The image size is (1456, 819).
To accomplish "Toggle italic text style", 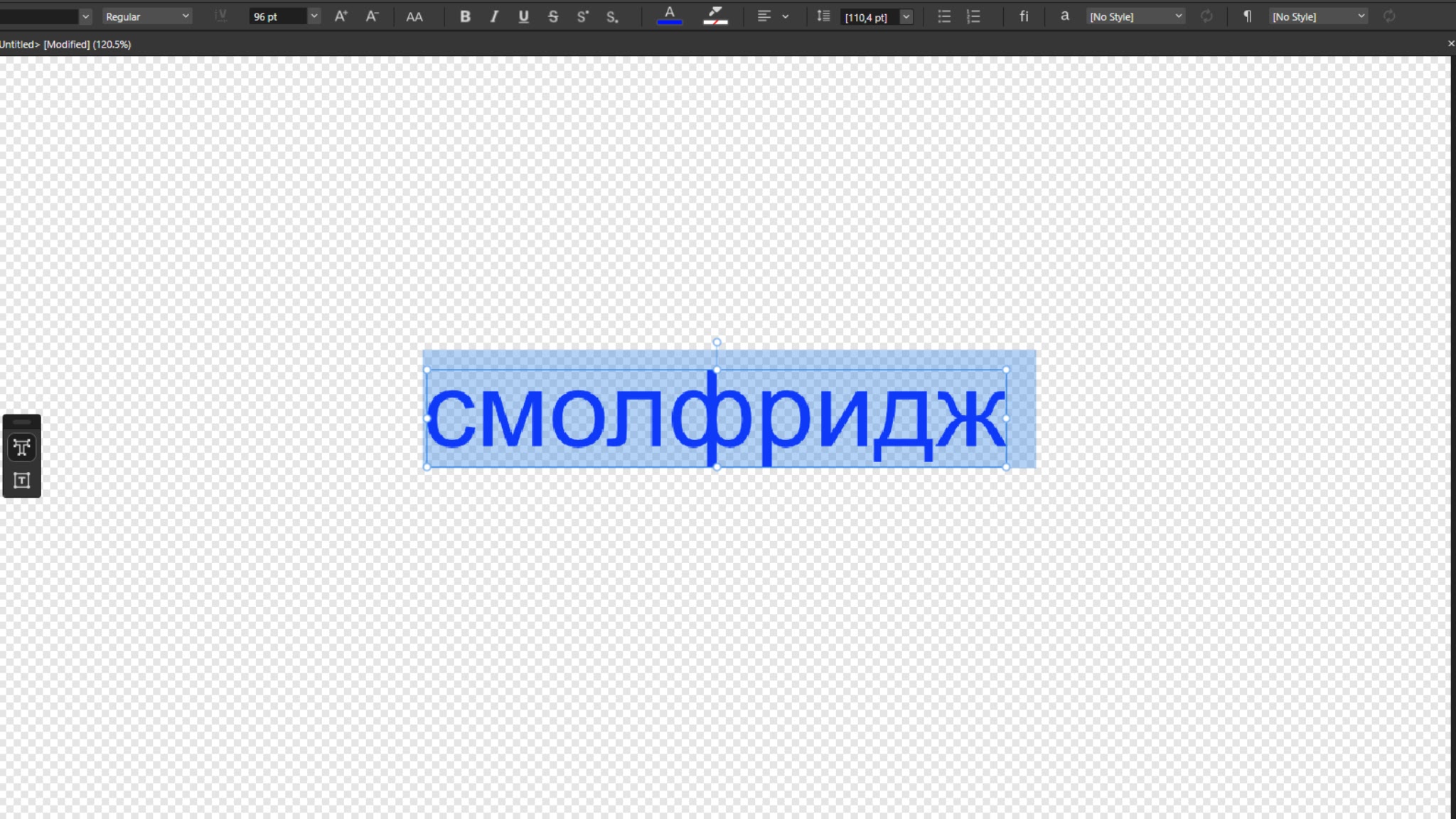I will click(494, 16).
